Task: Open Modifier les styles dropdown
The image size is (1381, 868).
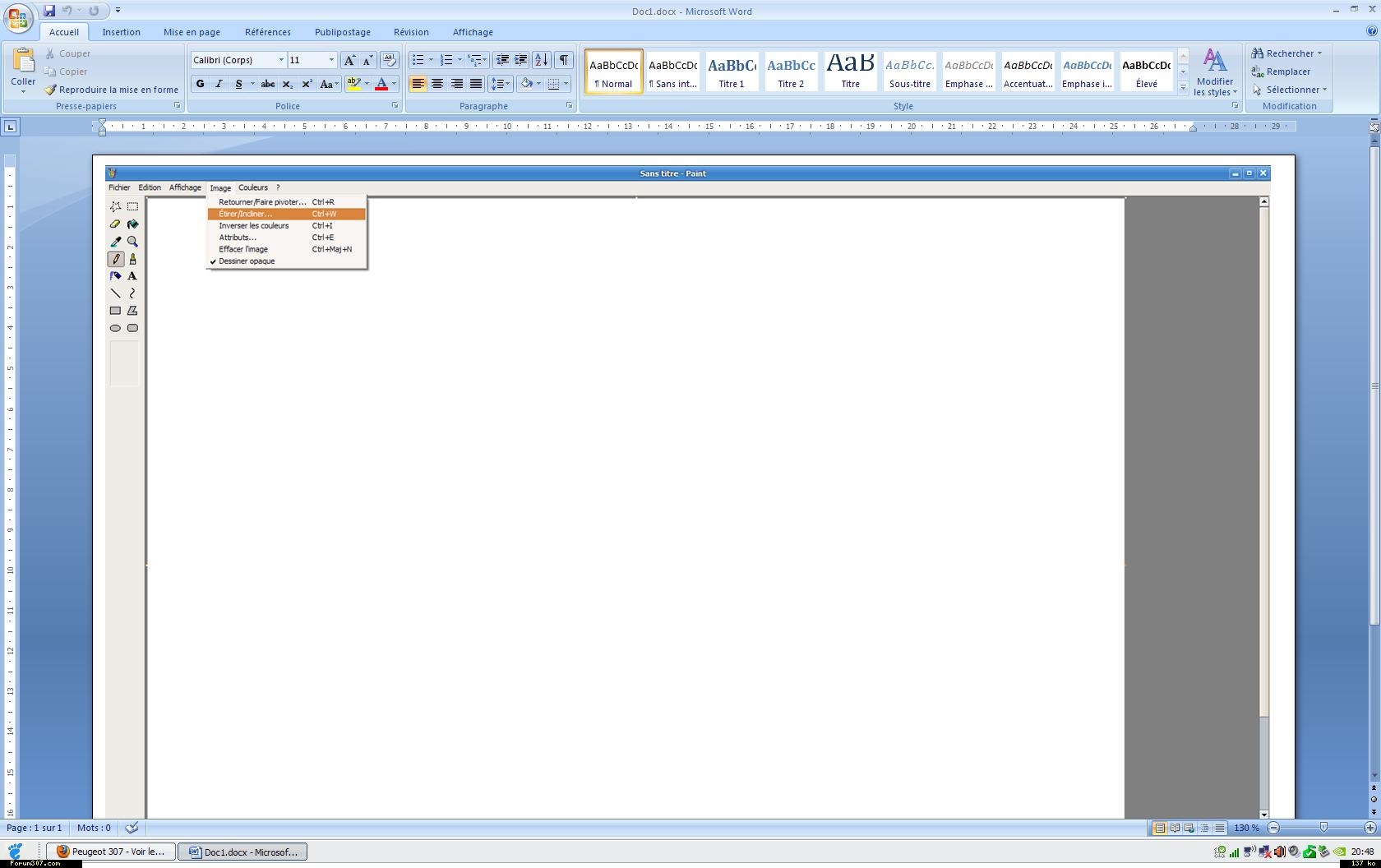Action: tap(1215, 72)
